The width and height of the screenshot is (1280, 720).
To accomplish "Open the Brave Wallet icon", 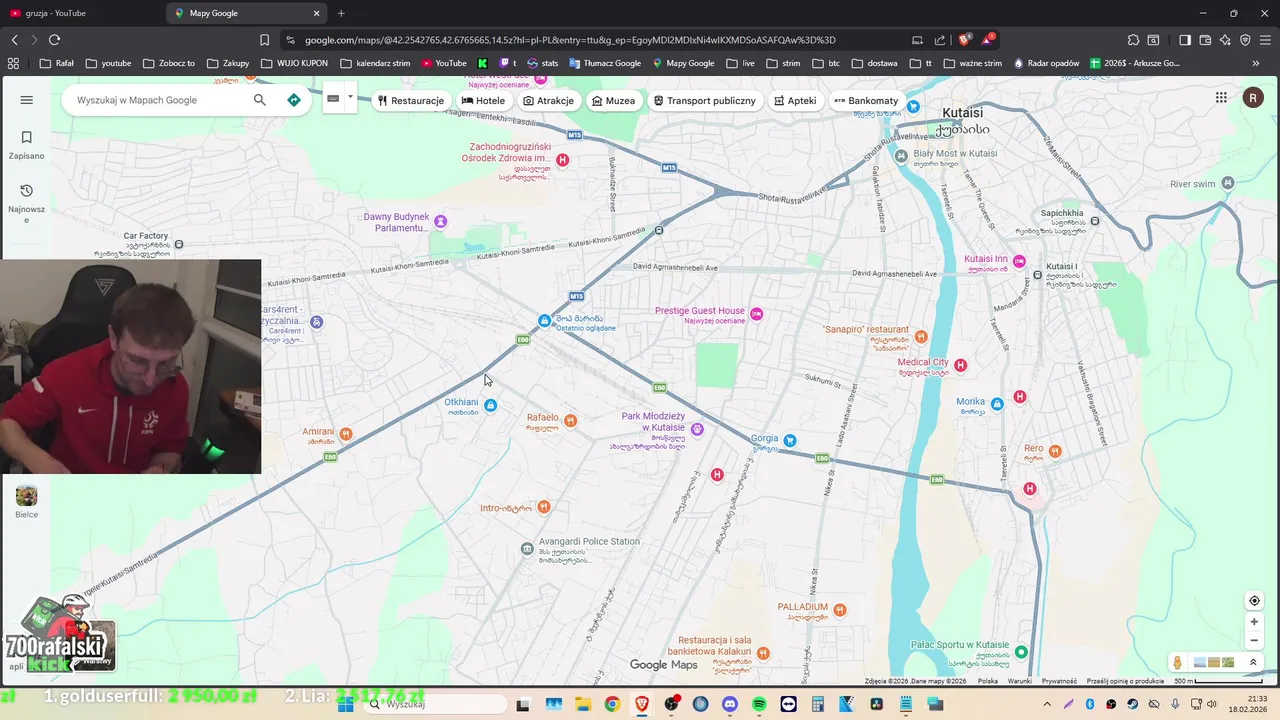I will point(1205,40).
